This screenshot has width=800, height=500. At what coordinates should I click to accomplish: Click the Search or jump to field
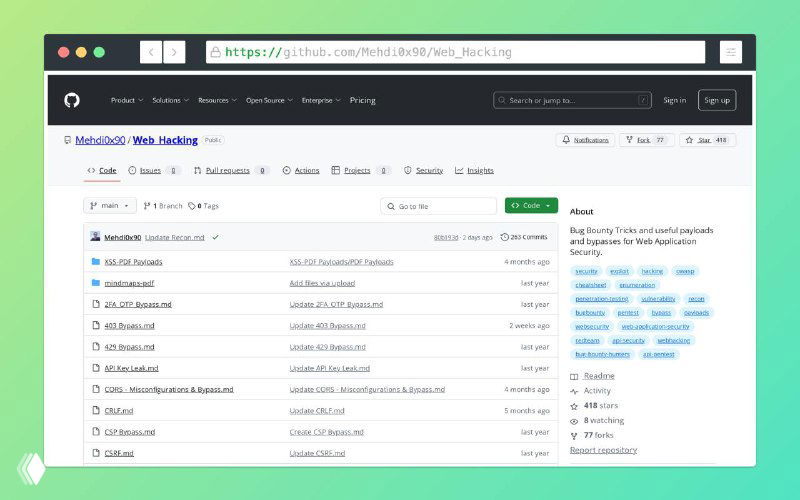coord(572,100)
